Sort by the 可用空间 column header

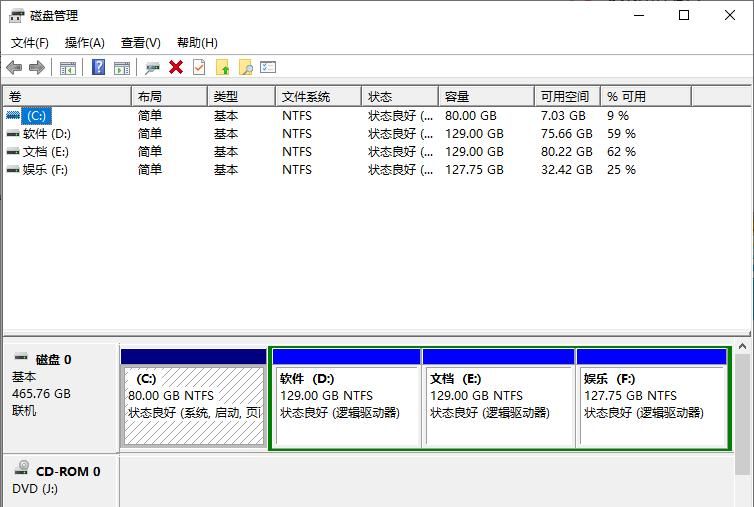[x=567, y=97]
